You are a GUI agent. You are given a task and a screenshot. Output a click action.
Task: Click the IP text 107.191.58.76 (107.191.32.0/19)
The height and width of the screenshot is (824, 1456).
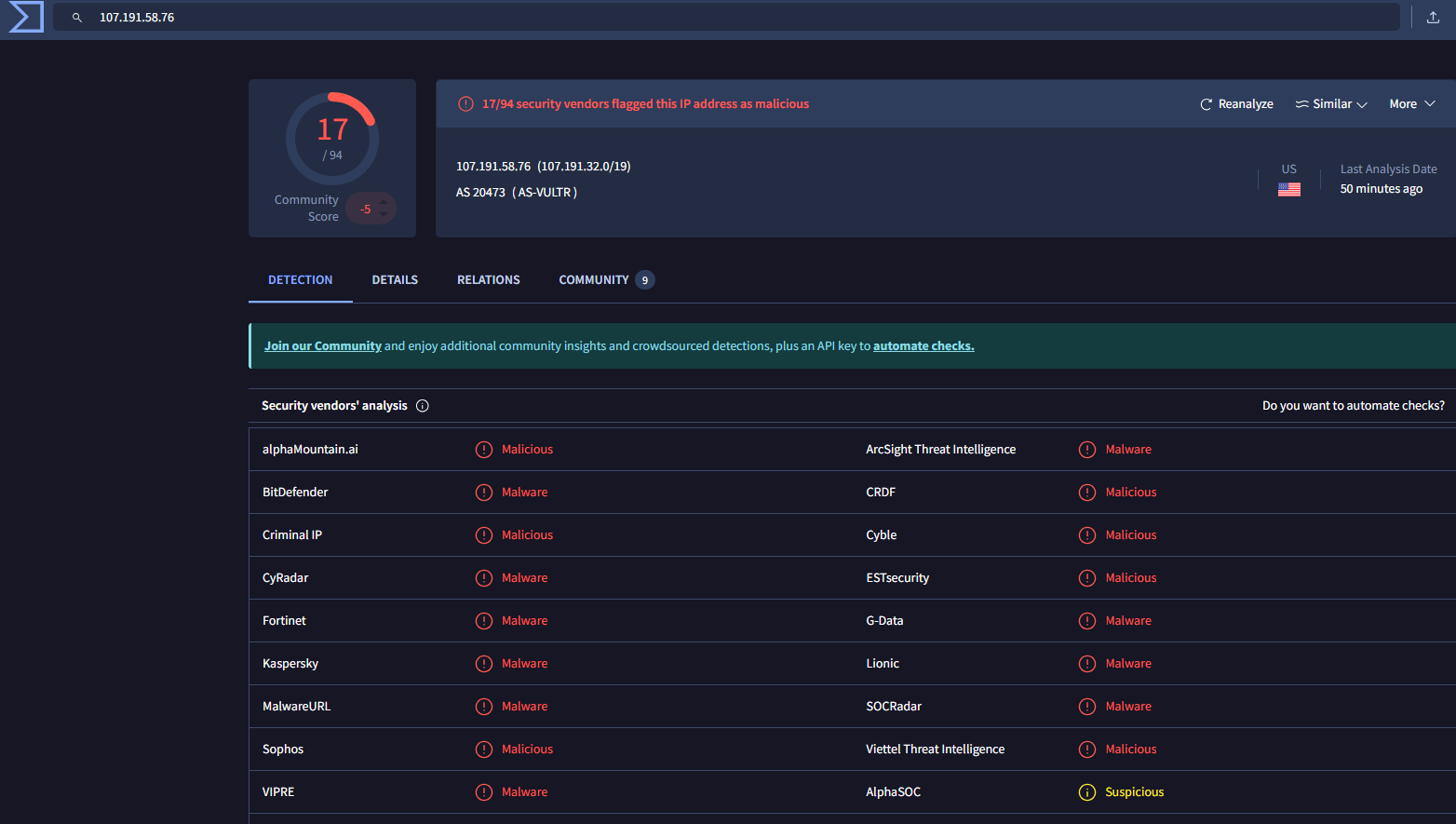[x=544, y=167]
